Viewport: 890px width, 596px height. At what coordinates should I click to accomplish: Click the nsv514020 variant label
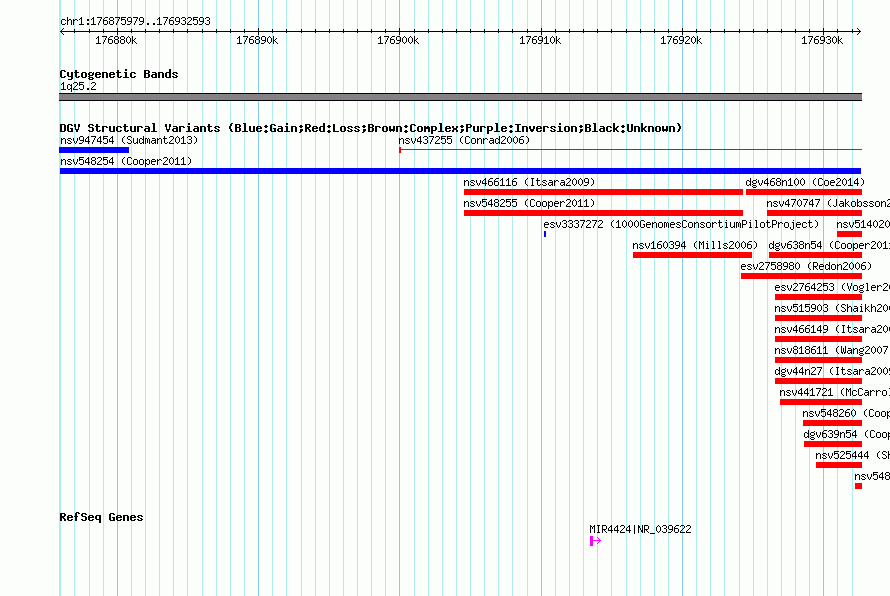click(863, 224)
